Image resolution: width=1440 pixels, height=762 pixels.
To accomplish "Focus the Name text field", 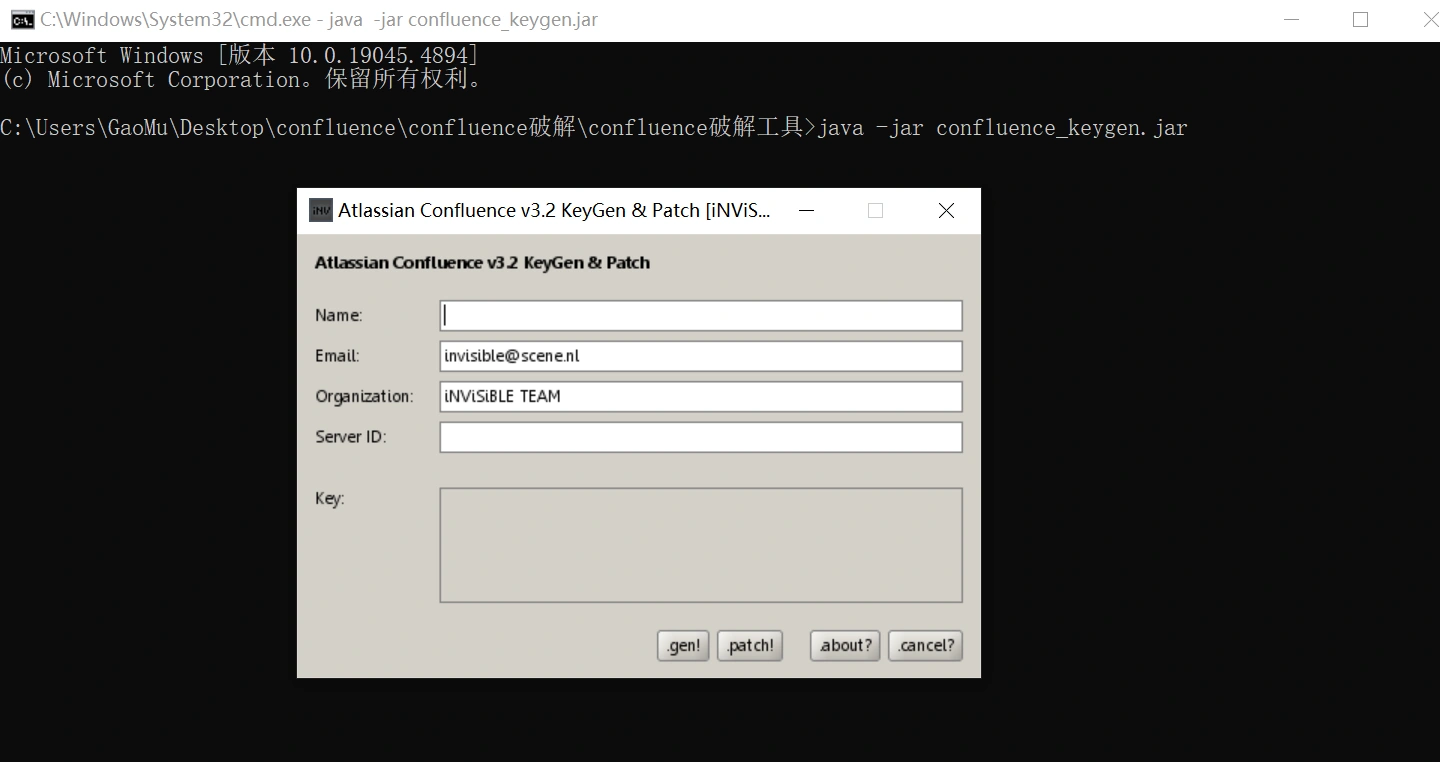I will coord(700,316).
